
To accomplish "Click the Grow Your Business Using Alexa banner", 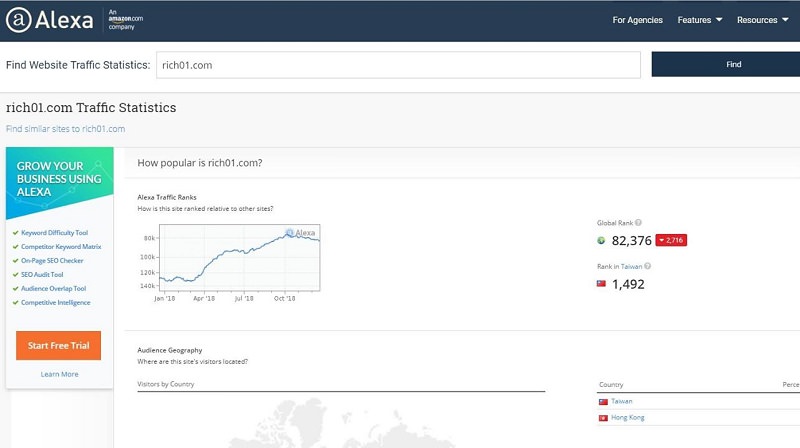I will point(60,183).
